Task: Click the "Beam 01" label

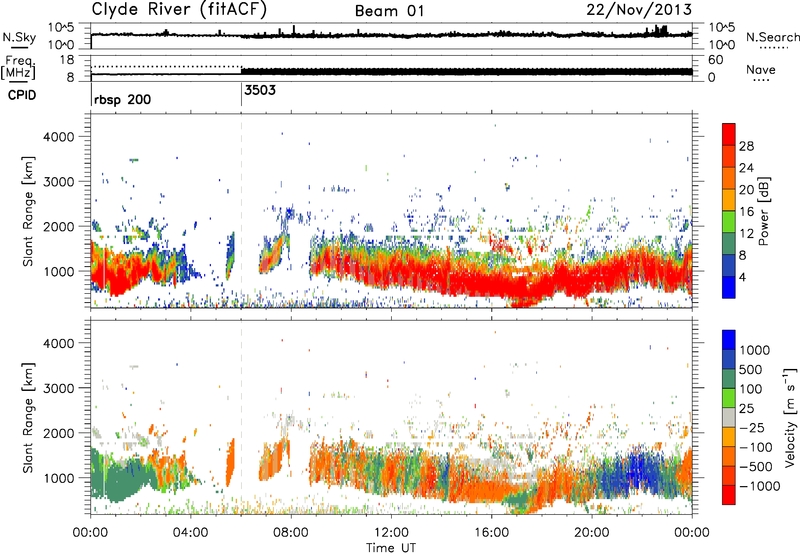Action: (389, 11)
